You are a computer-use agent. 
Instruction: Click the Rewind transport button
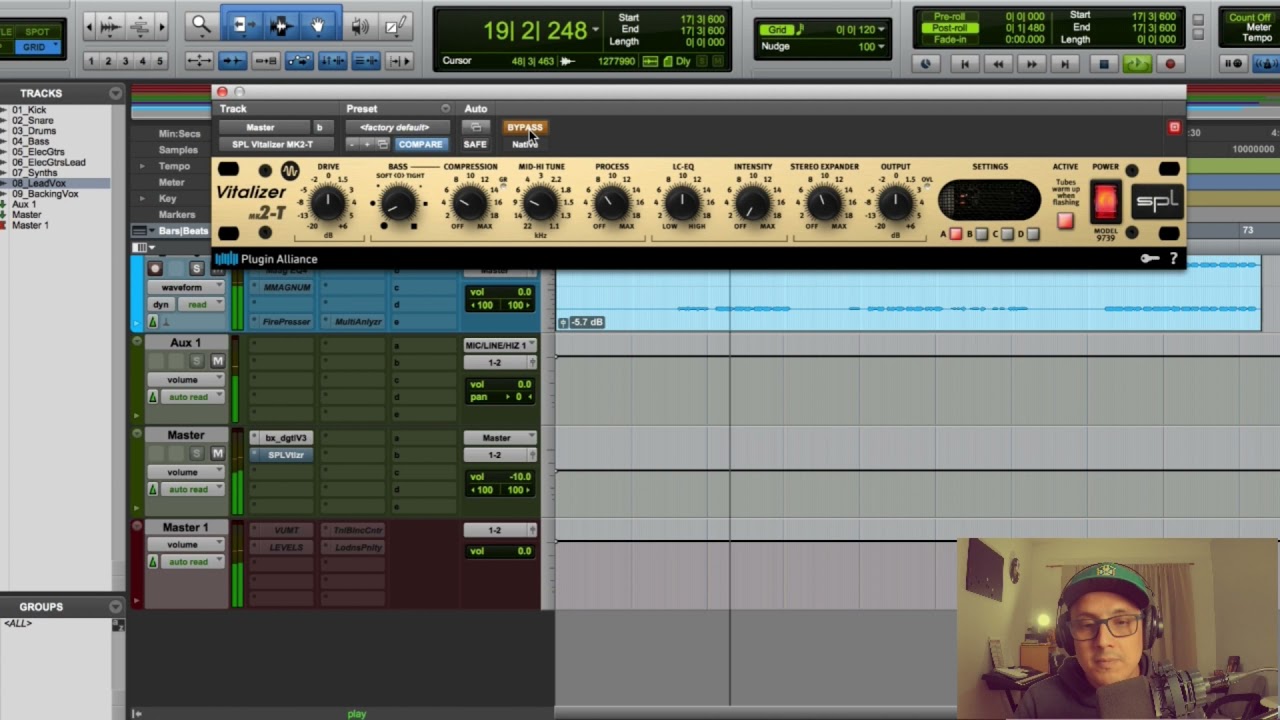(x=998, y=64)
